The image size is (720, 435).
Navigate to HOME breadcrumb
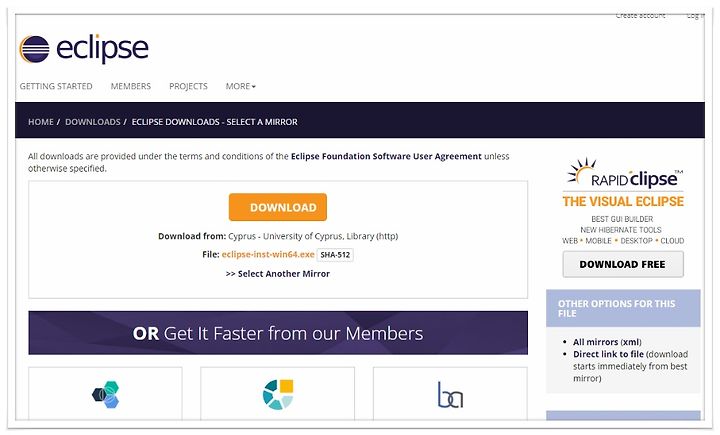41,122
